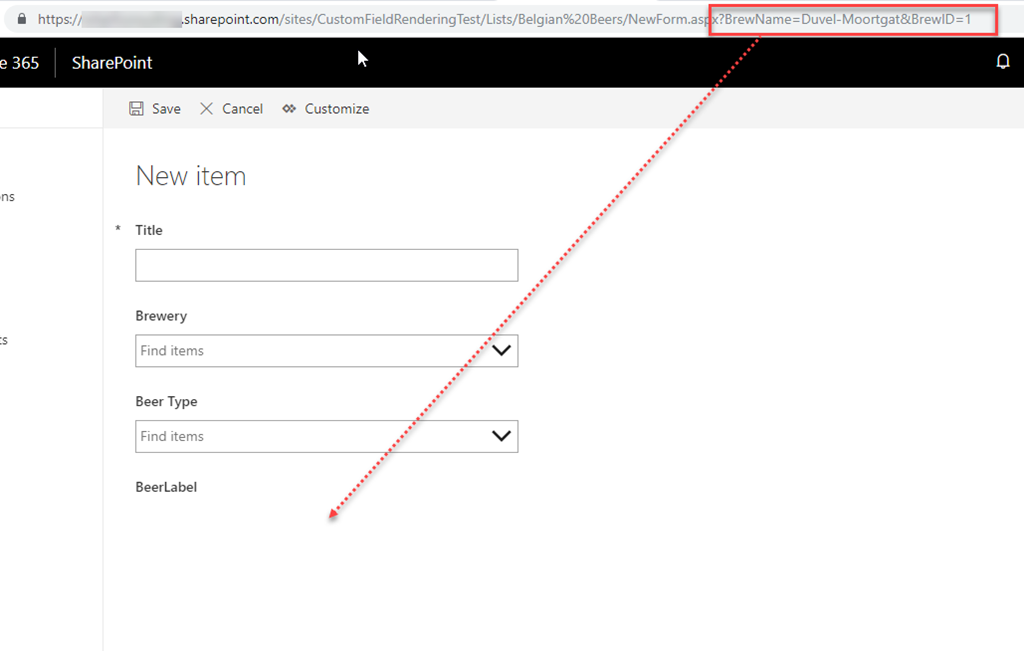Image resolution: width=1024 pixels, height=651 pixels.
Task: Click the X icon beside Cancel
Action: tap(207, 108)
